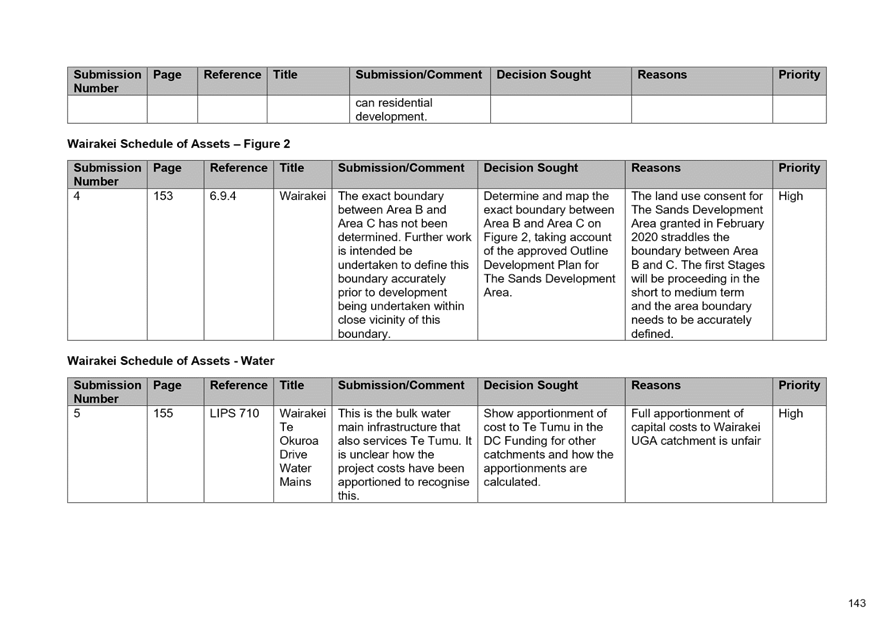Image resolution: width=894 pixels, height=626 pixels.
Task: Click the "Wairakei" title cell in row 4
Action: pyautogui.click(x=303, y=265)
